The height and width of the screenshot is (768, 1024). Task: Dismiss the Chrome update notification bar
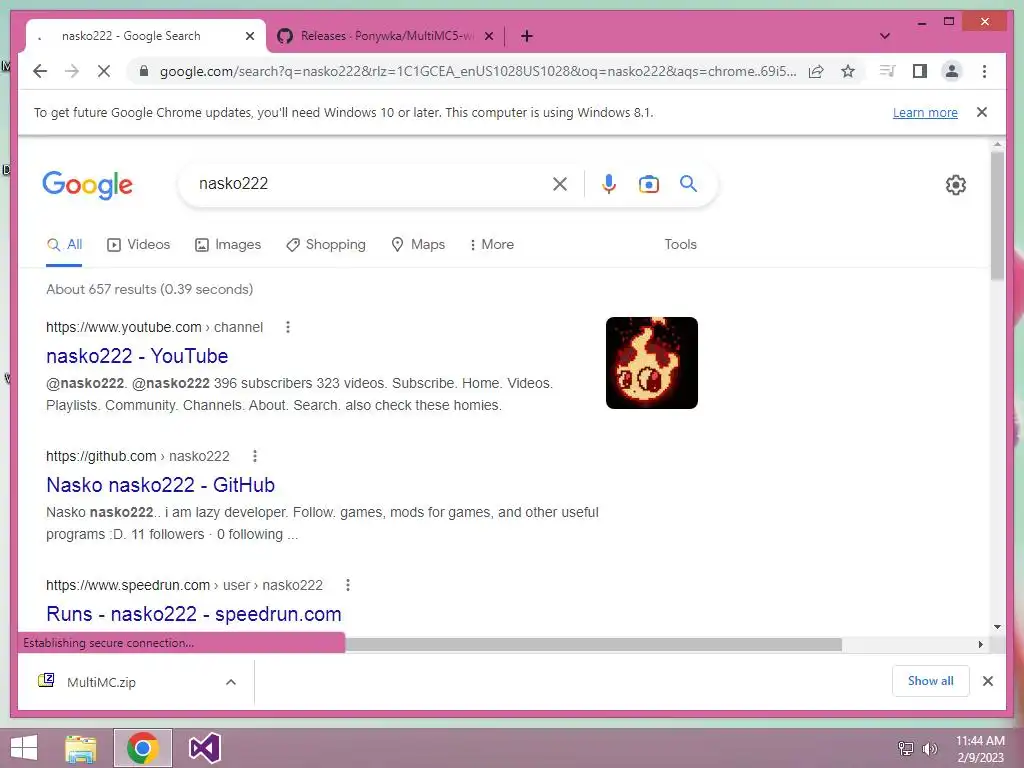[x=982, y=112]
